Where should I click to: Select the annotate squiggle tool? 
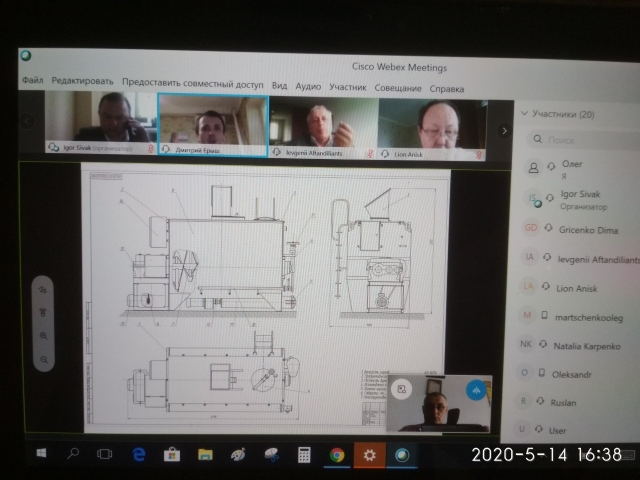coord(43,290)
